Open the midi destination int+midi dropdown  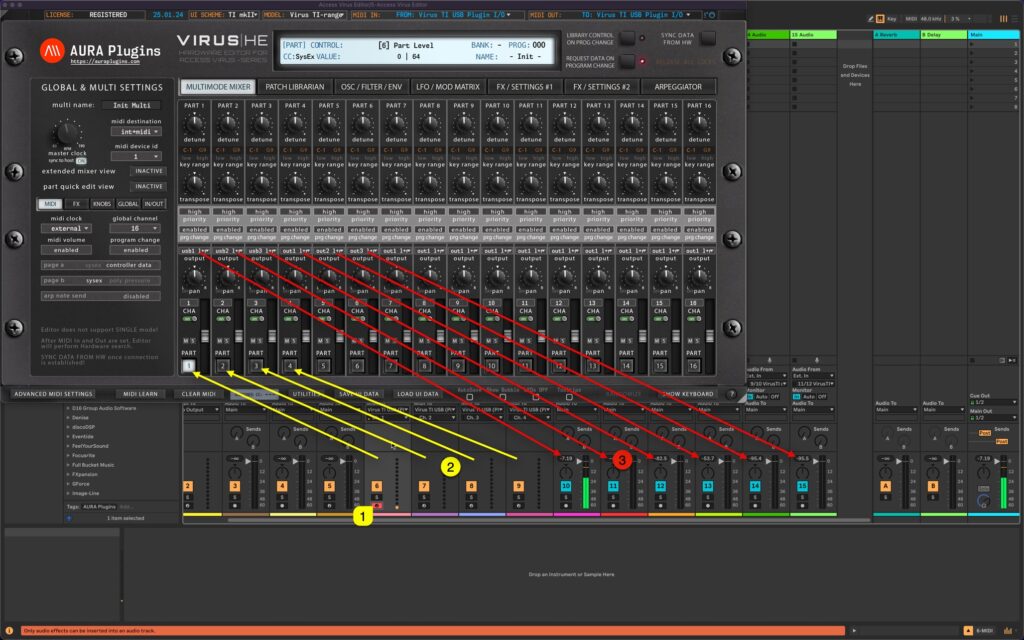137,133
